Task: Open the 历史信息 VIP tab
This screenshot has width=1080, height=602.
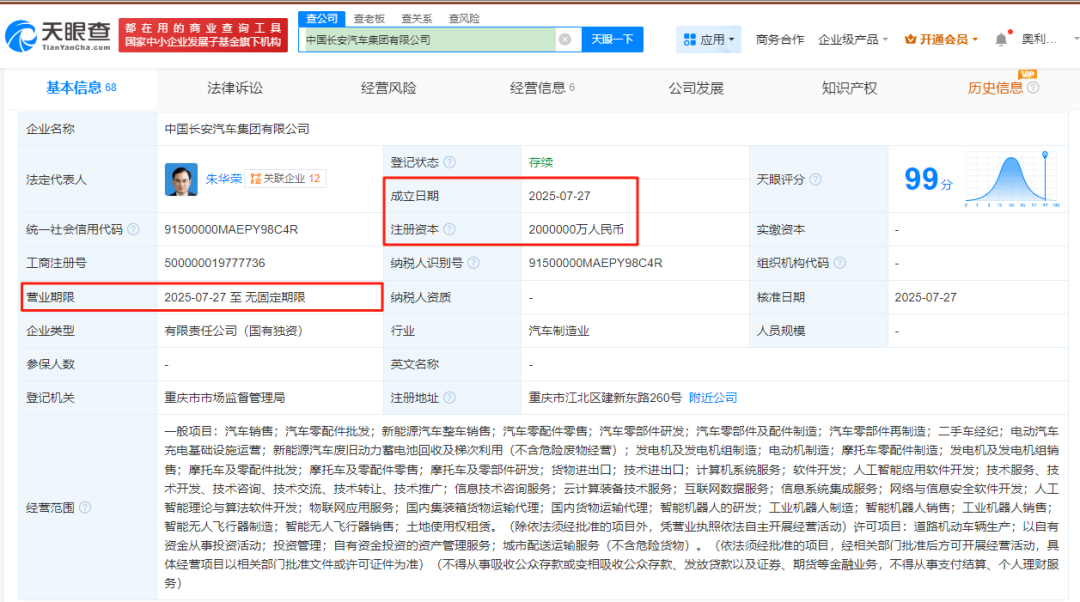Action: point(995,88)
